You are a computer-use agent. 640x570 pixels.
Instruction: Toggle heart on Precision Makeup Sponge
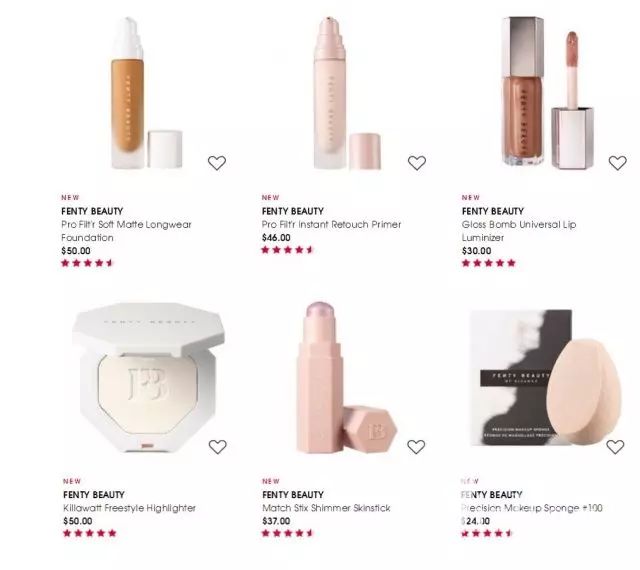(615, 447)
